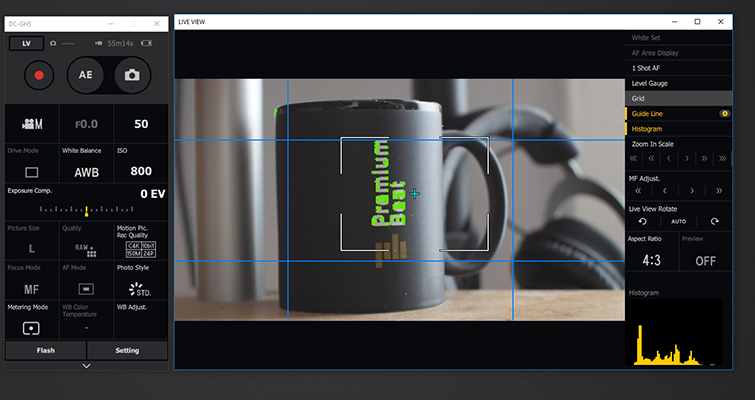The height and width of the screenshot is (400, 755).
Task: Click the Flash button
Action: [x=45, y=350]
